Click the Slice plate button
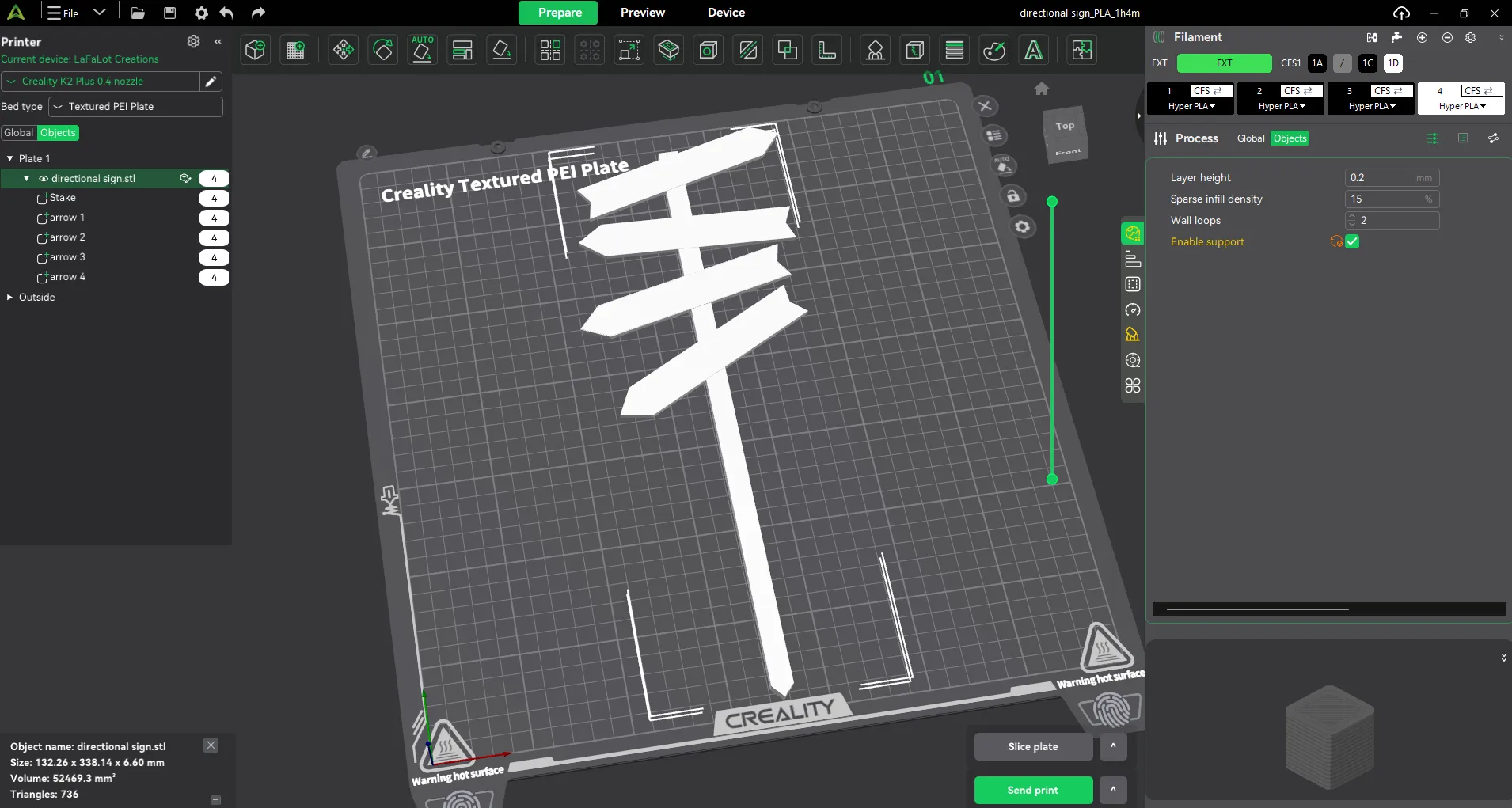1512x808 pixels. coord(1032,746)
